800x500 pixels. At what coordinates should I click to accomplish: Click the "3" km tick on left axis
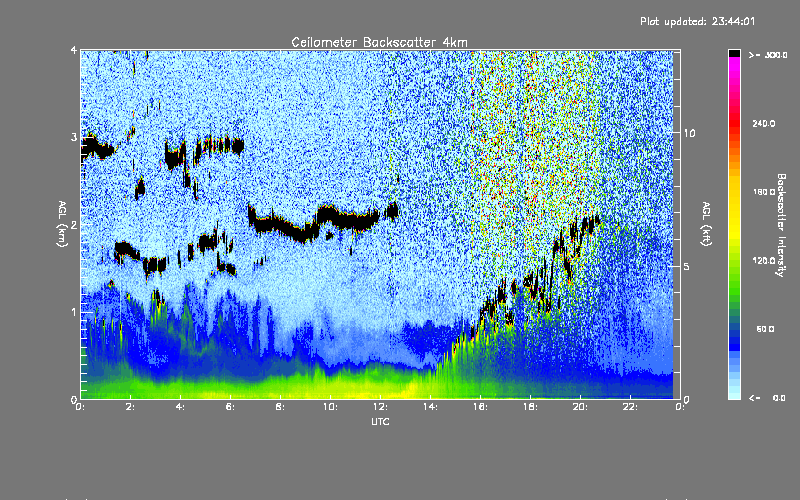click(x=74, y=137)
